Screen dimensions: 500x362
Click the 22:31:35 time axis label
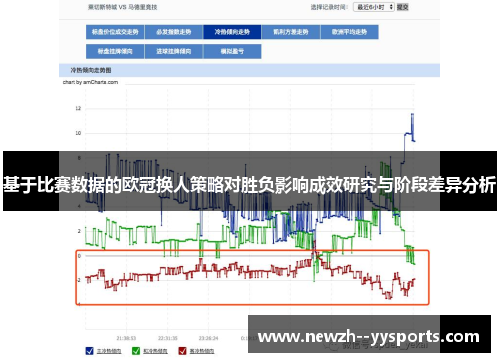168,338
